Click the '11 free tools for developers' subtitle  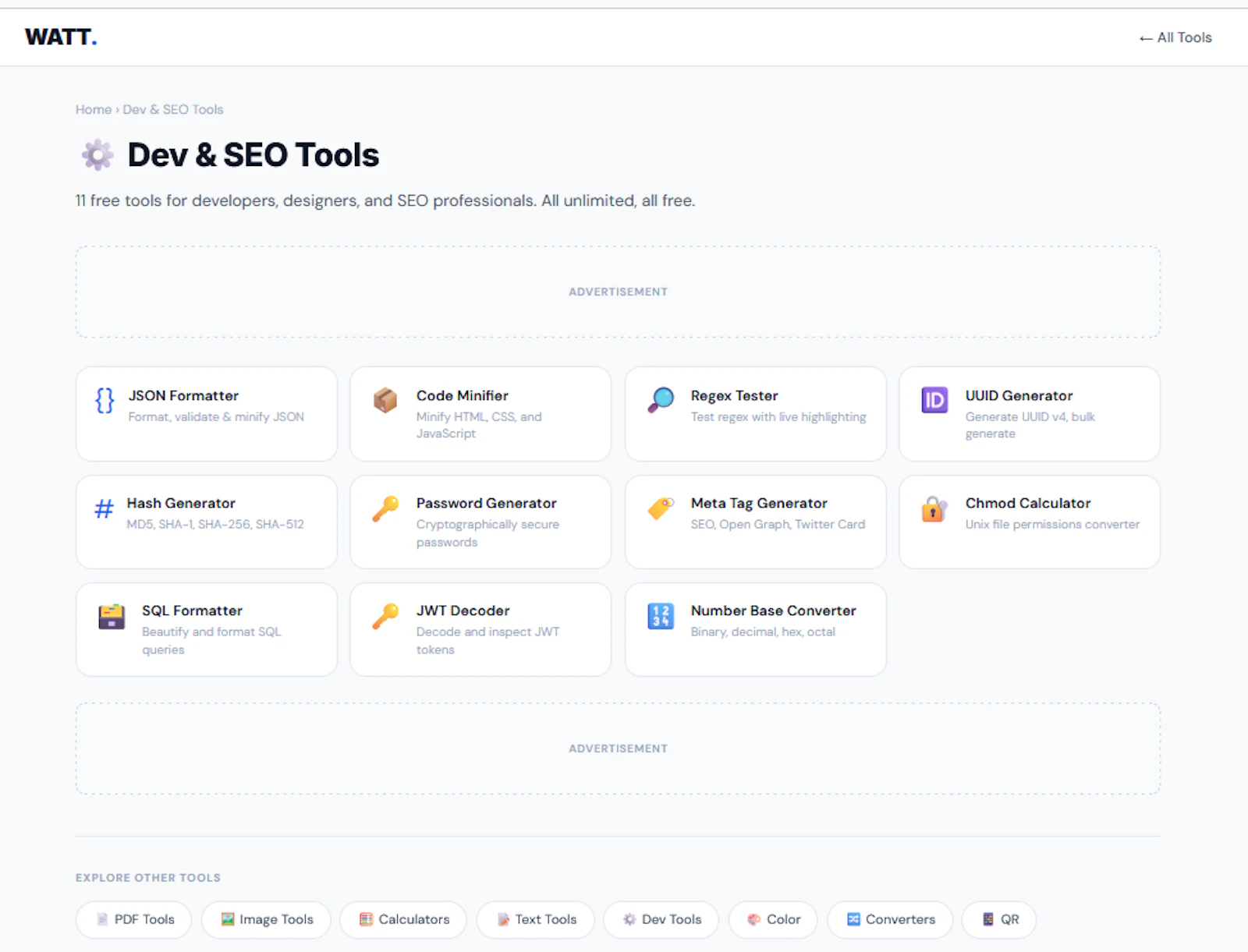coord(385,200)
